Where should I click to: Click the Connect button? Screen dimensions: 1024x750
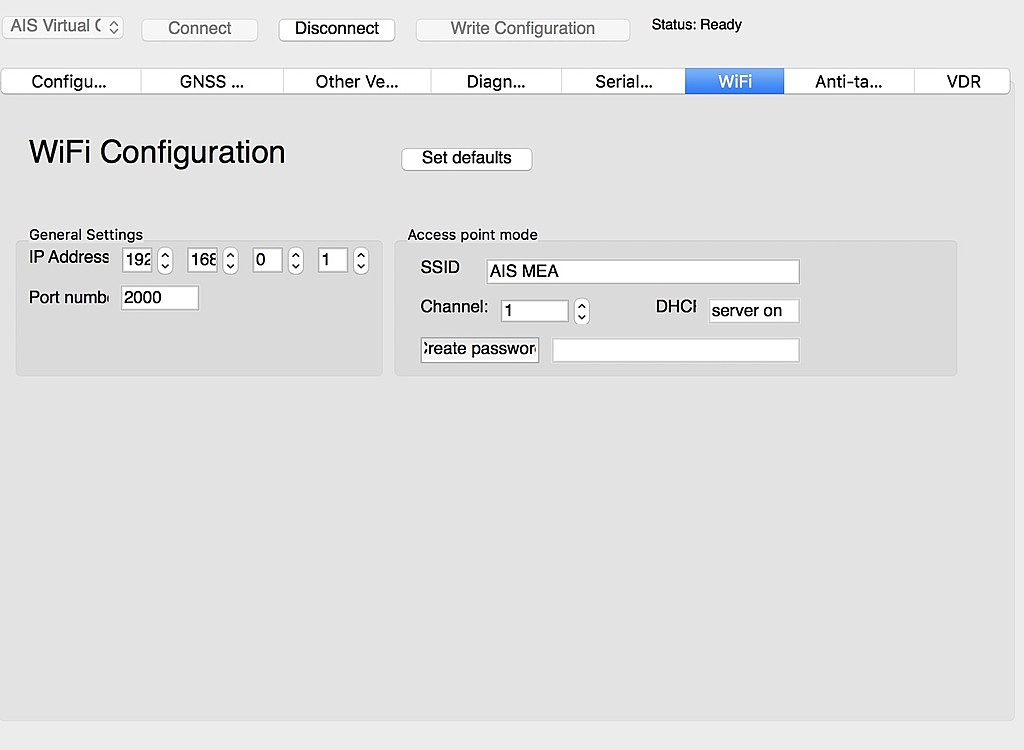[199, 29]
